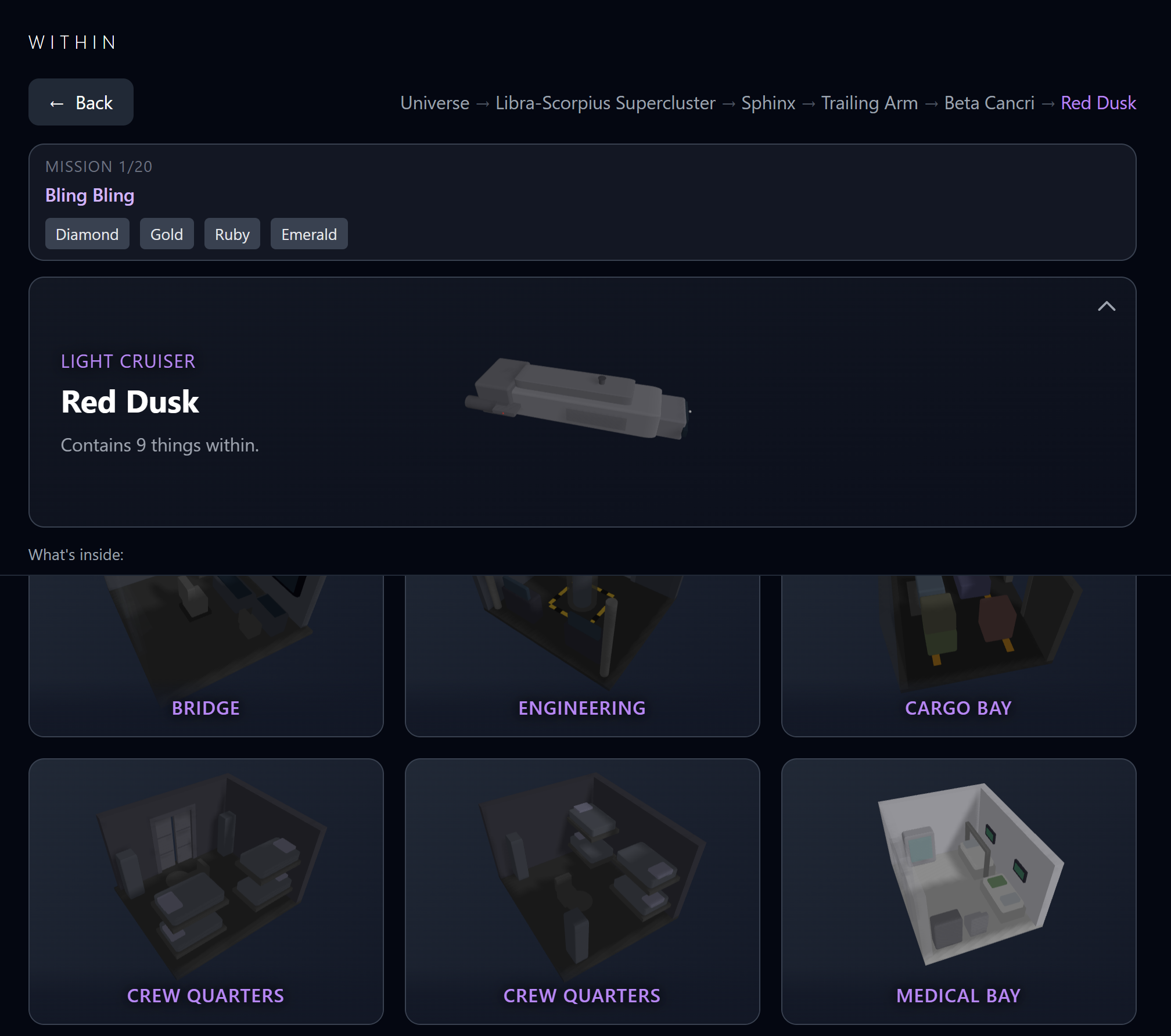Image resolution: width=1171 pixels, height=1036 pixels.
Task: Open the Universe breadcrumb link
Action: point(434,103)
